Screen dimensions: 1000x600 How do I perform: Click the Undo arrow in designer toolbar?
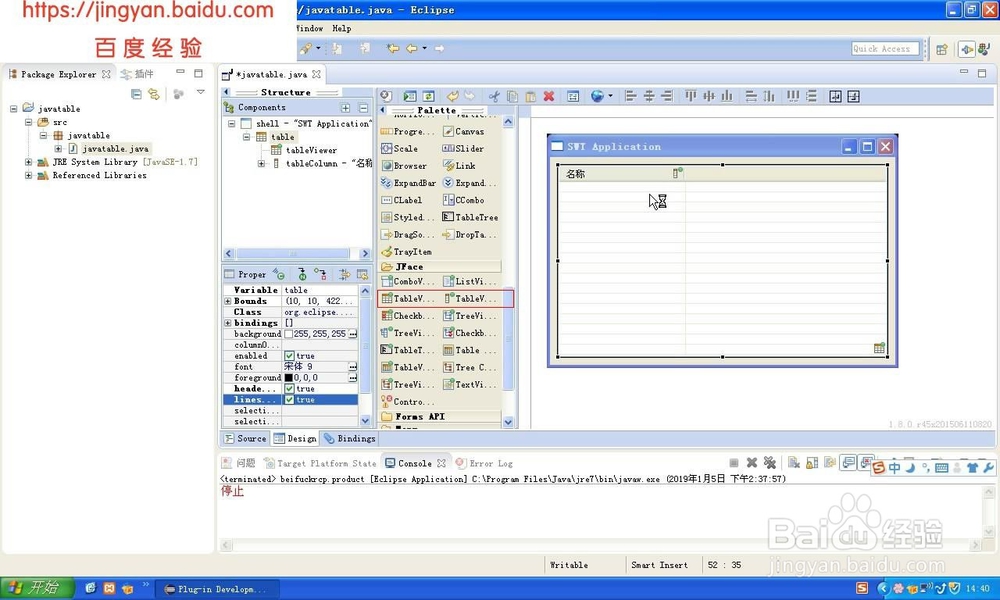click(x=452, y=96)
